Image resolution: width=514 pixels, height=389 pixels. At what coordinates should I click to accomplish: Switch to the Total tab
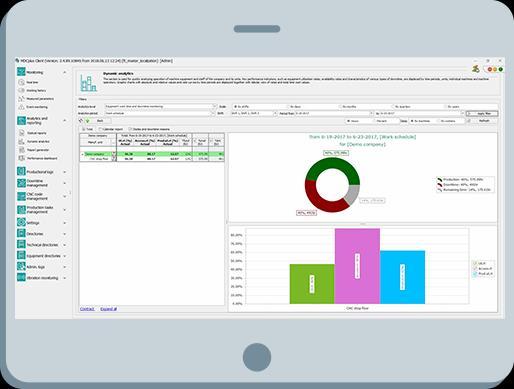(87, 129)
